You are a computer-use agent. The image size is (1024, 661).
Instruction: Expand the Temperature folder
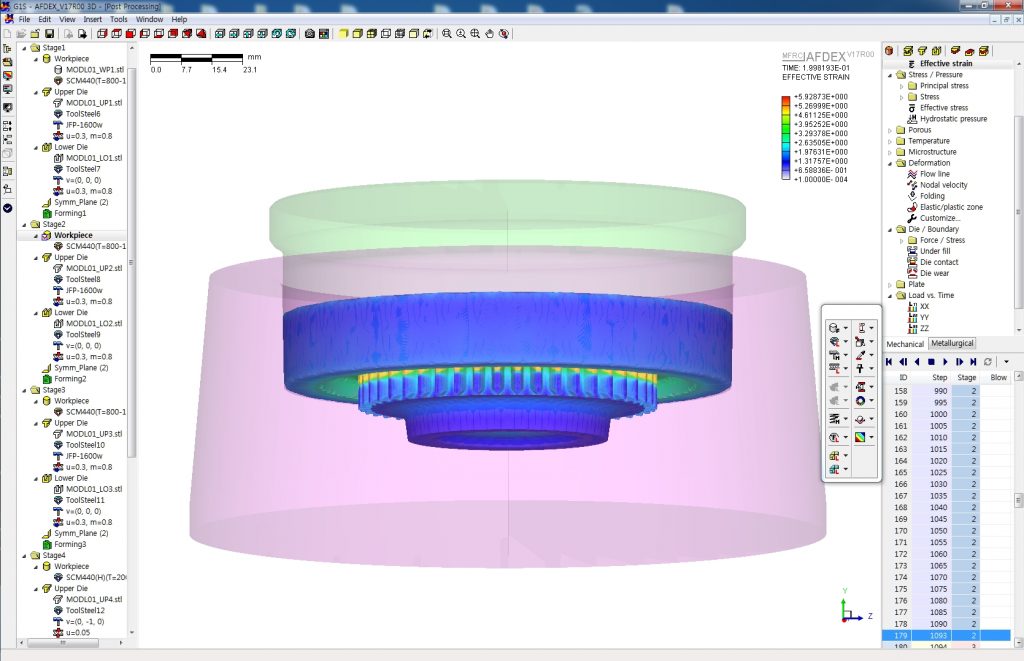point(890,141)
